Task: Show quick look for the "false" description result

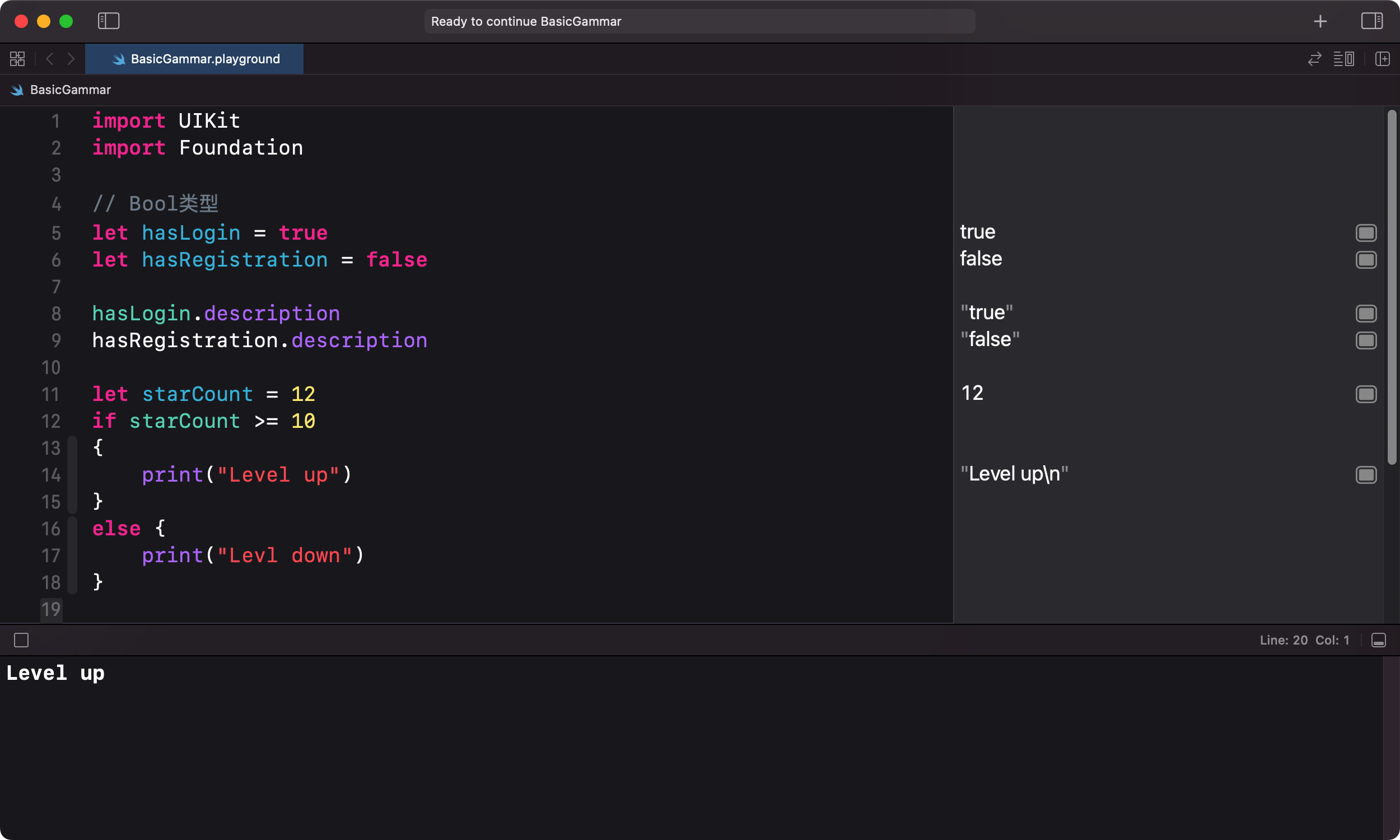Action: tap(1366, 340)
